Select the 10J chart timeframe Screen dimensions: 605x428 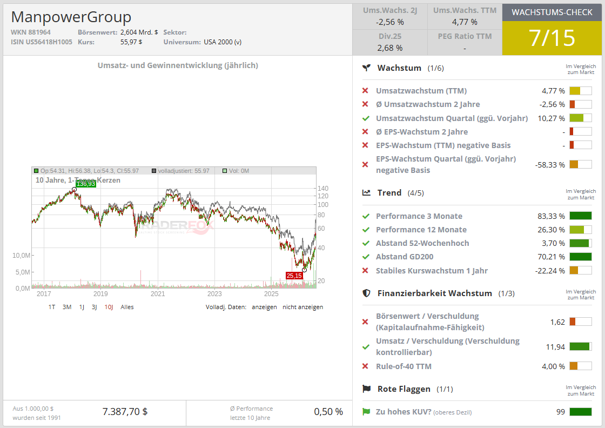pyautogui.click(x=109, y=307)
